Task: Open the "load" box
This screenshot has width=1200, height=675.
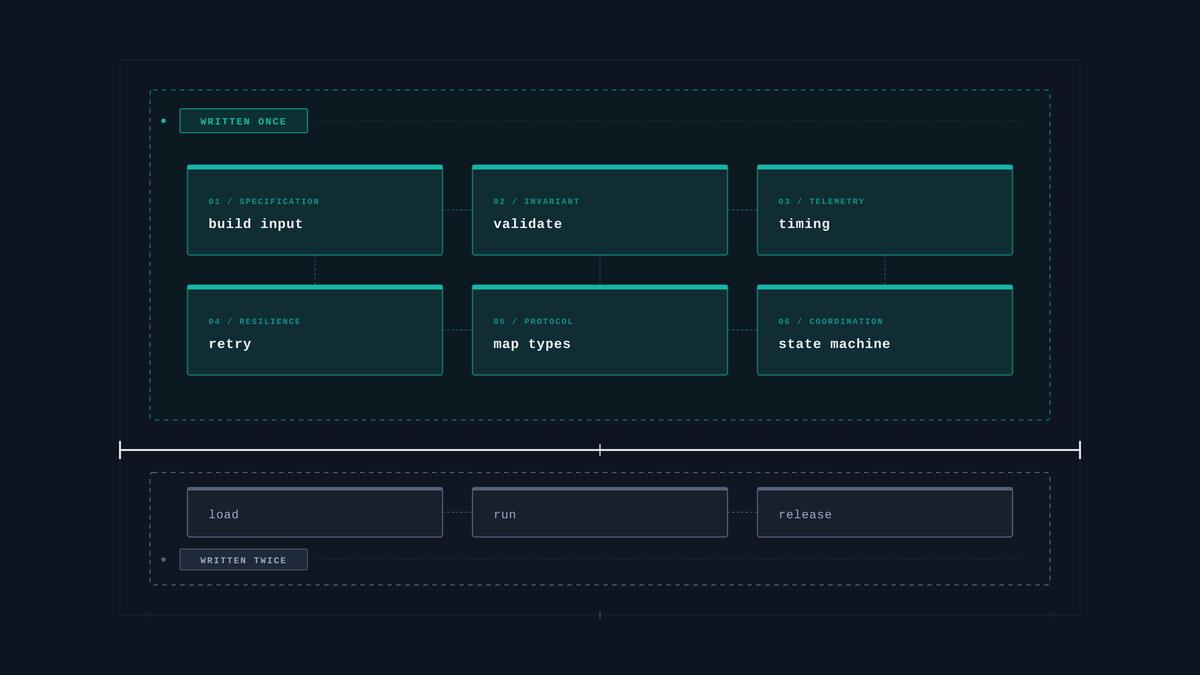Action: click(315, 513)
